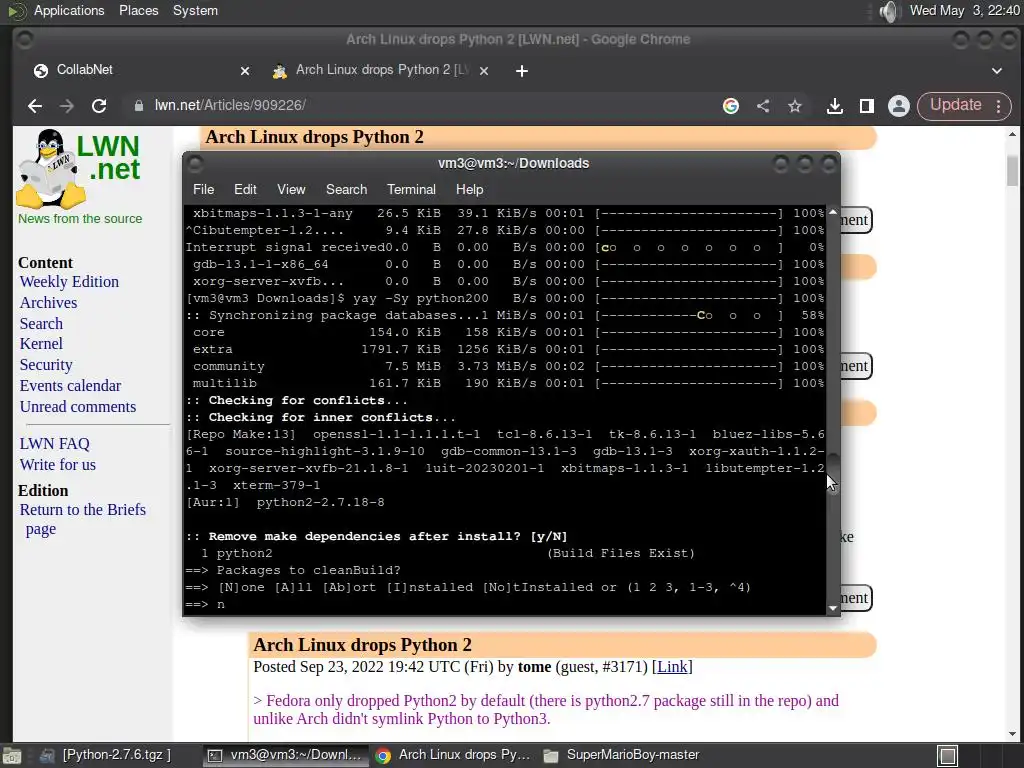Screen dimensions: 1024x768
Task: Switch to vm3@vm3 terminal taskbar item
Action: coord(285,755)
